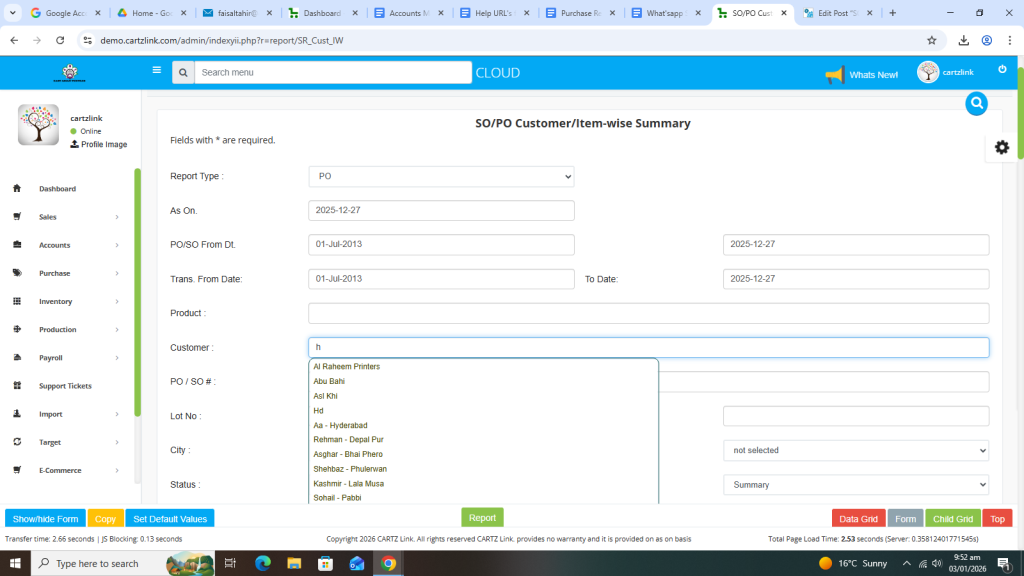
Task: Open the 'not selected' City dropdown
Action: (855, 451)
